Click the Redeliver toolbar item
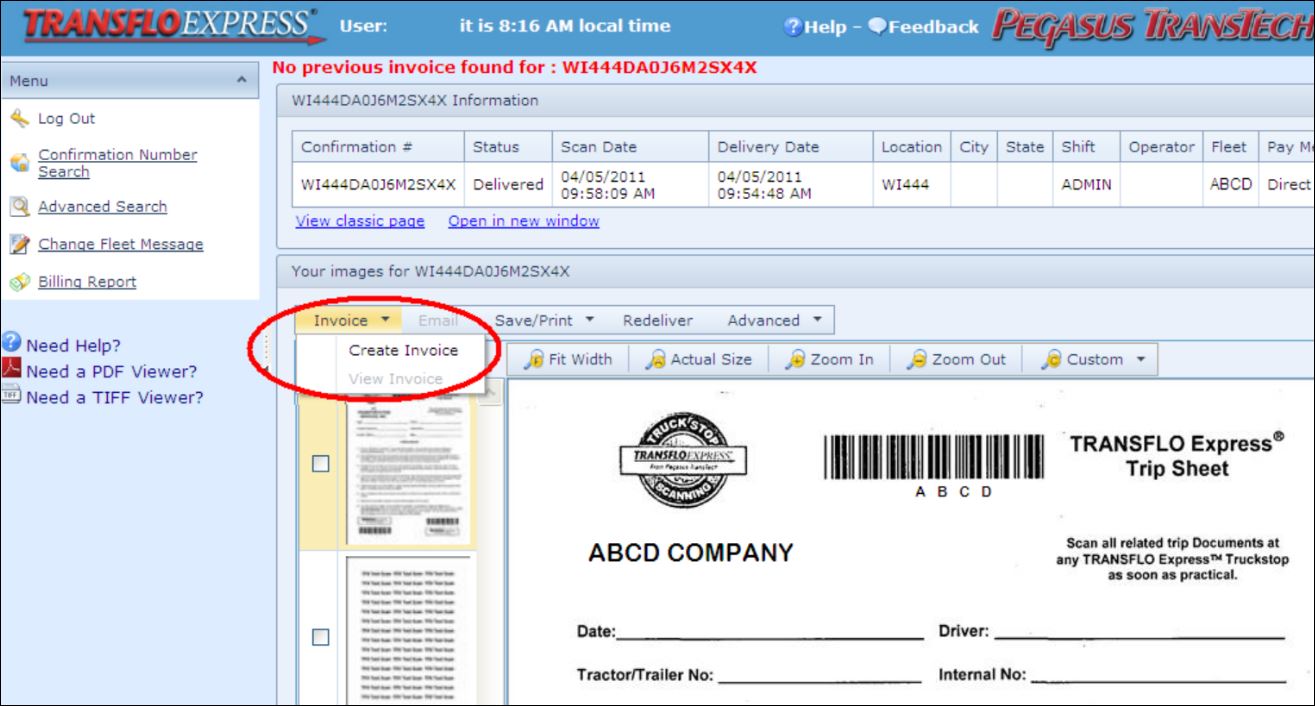Viewport: 1315px width, 706px height. [x=657, y=321]
